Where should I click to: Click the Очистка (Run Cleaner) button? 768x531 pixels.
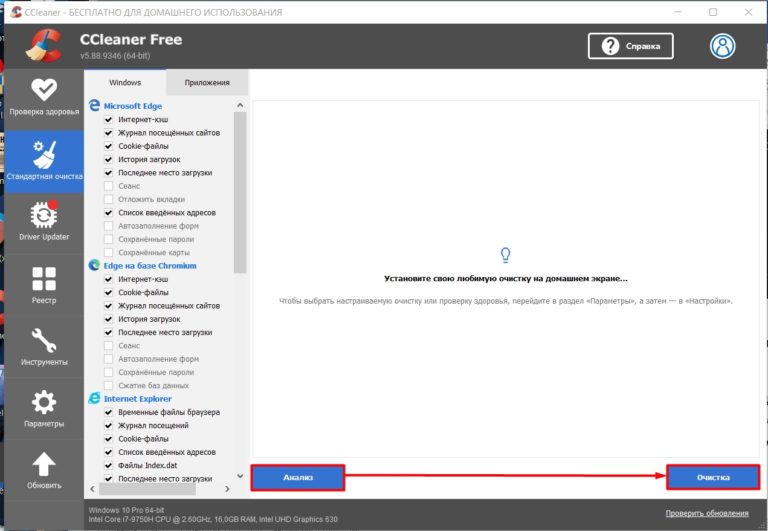[x=713, y=477]
